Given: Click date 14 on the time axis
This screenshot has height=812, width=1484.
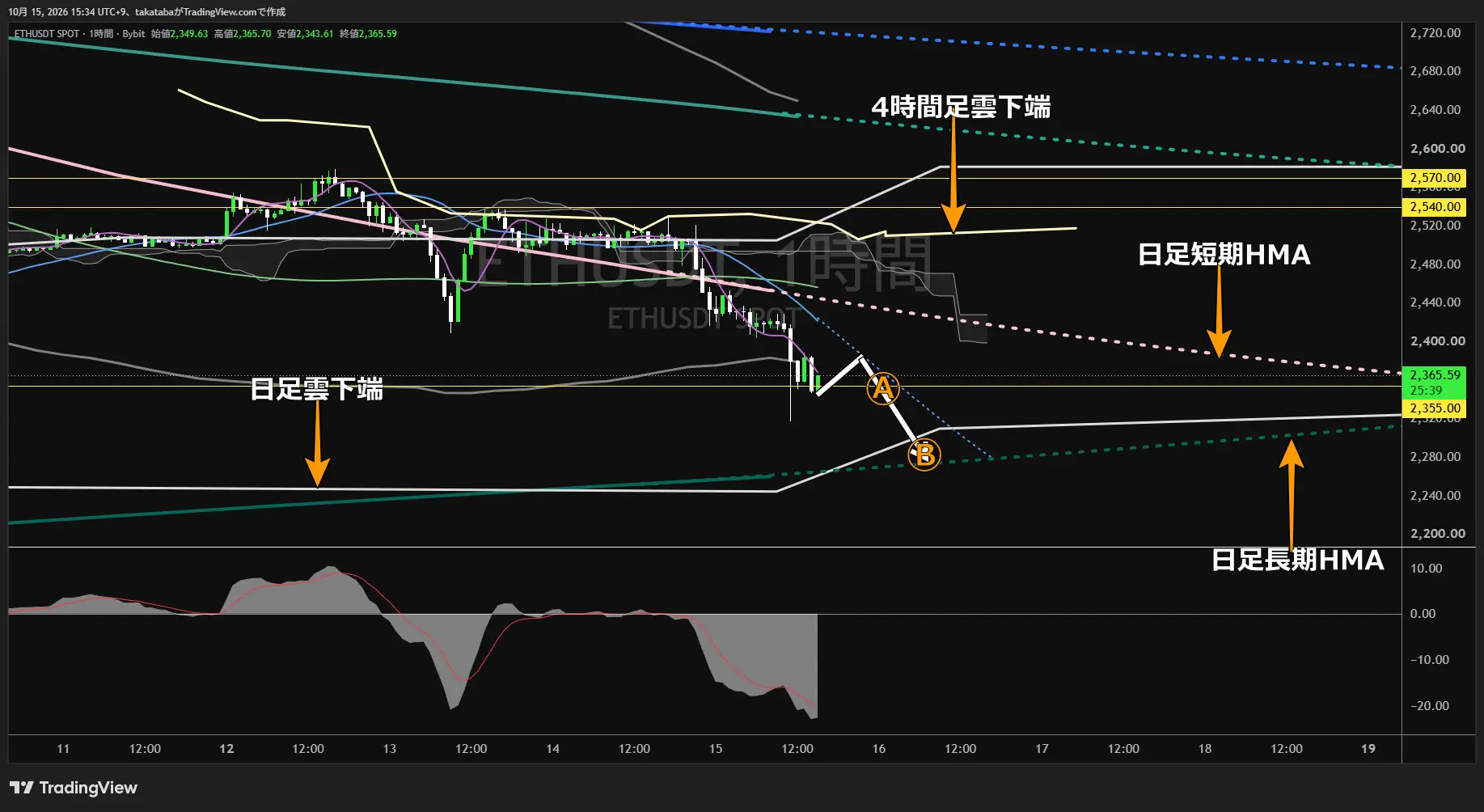Looking at the screenshot, I should click(552, 749).
